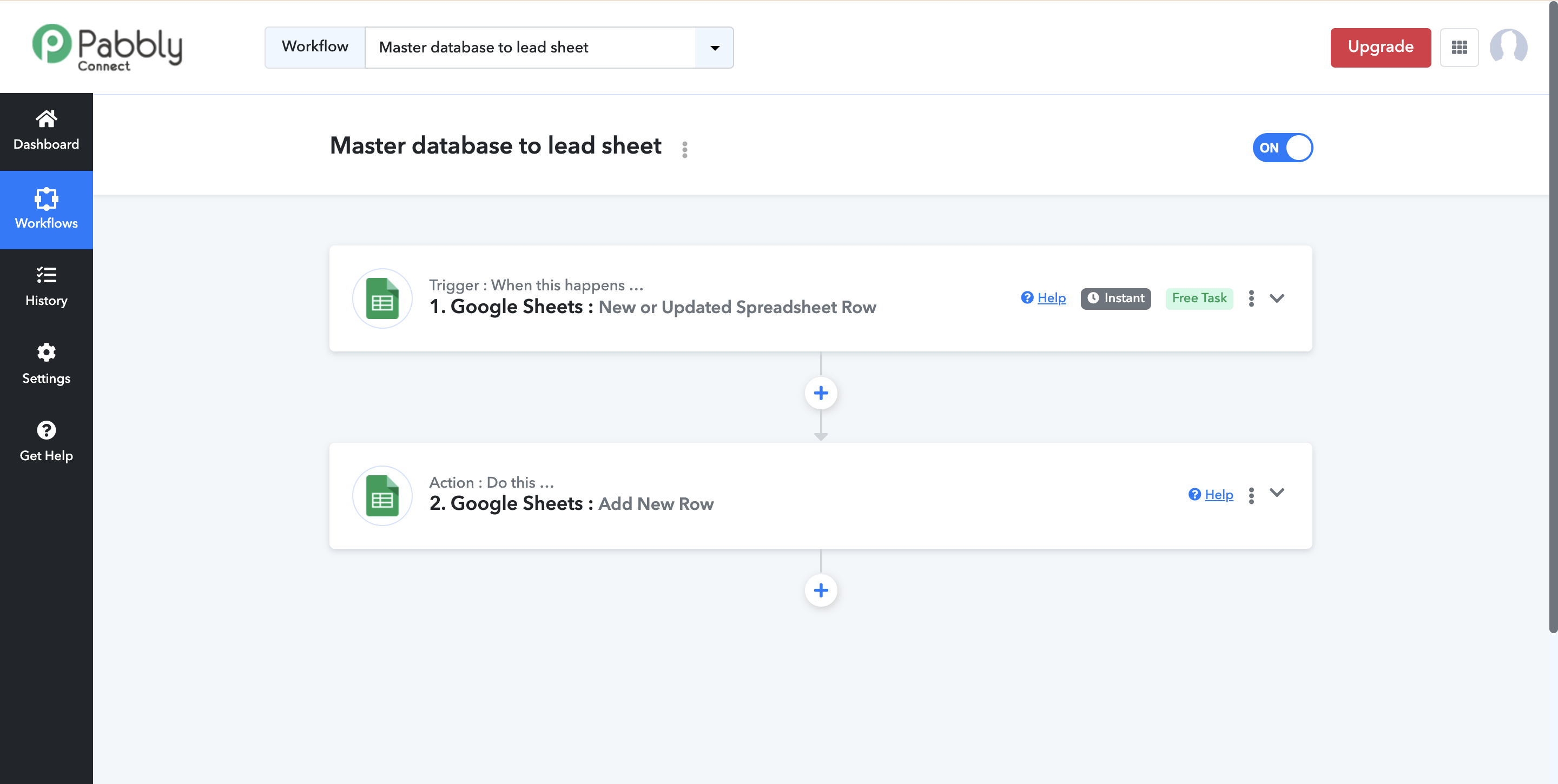This screenshot has height=784, width=1558.
Task: Open action step three-dot options menu
Action: tap(1251, 496)
